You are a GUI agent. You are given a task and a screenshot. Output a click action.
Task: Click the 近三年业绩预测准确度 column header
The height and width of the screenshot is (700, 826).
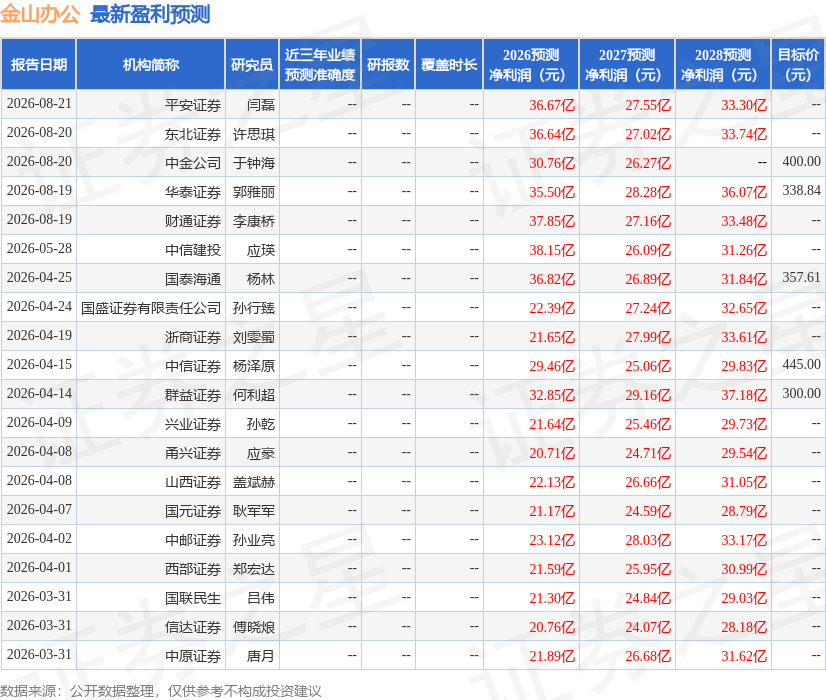(320, 64)
